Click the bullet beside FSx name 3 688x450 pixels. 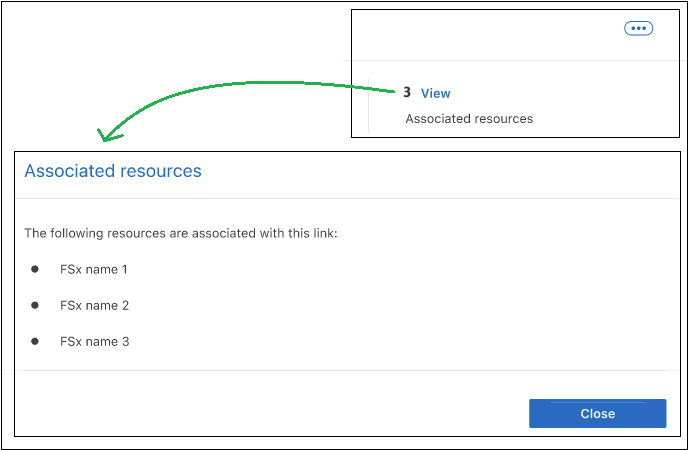pyautogui.click(x=35, y=341)
